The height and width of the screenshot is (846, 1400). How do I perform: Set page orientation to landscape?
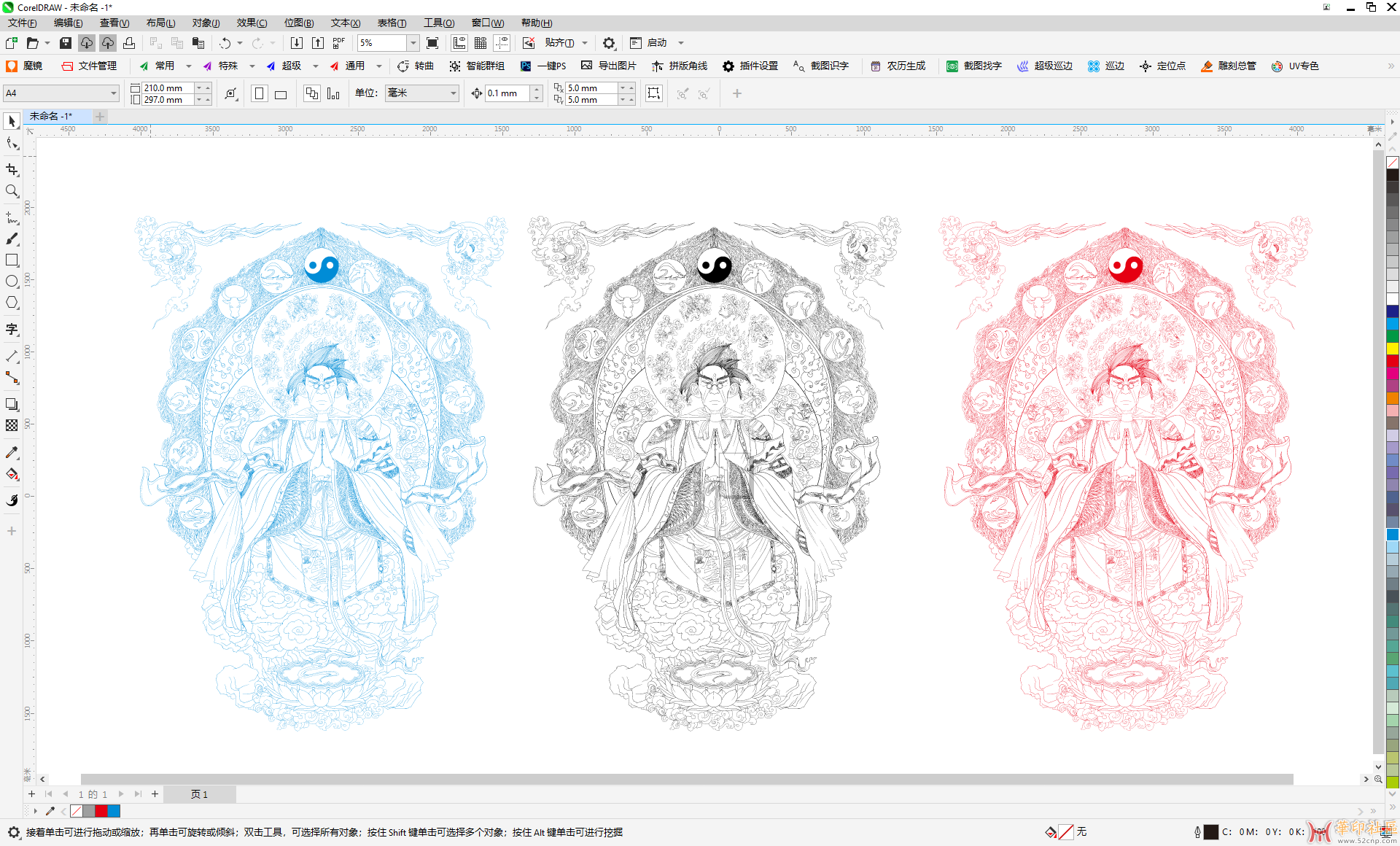(281, 93)
